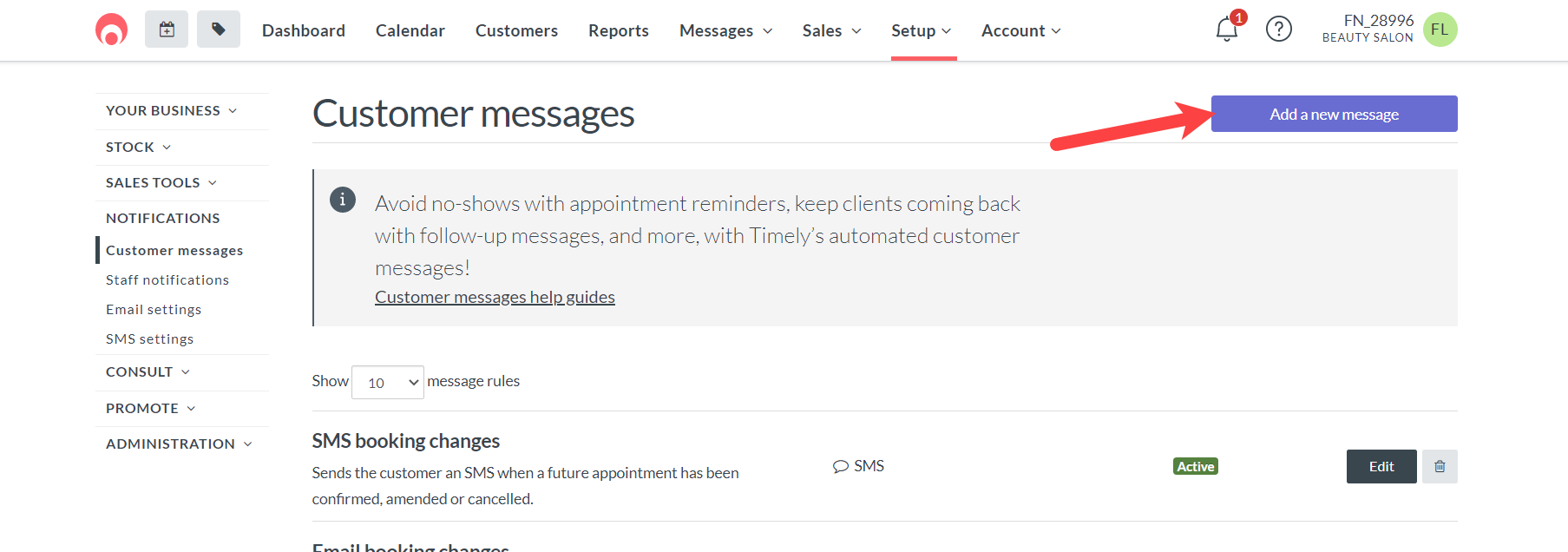Expand the YOUR BUSINESS sidebar section

click(x=172, y=111)
